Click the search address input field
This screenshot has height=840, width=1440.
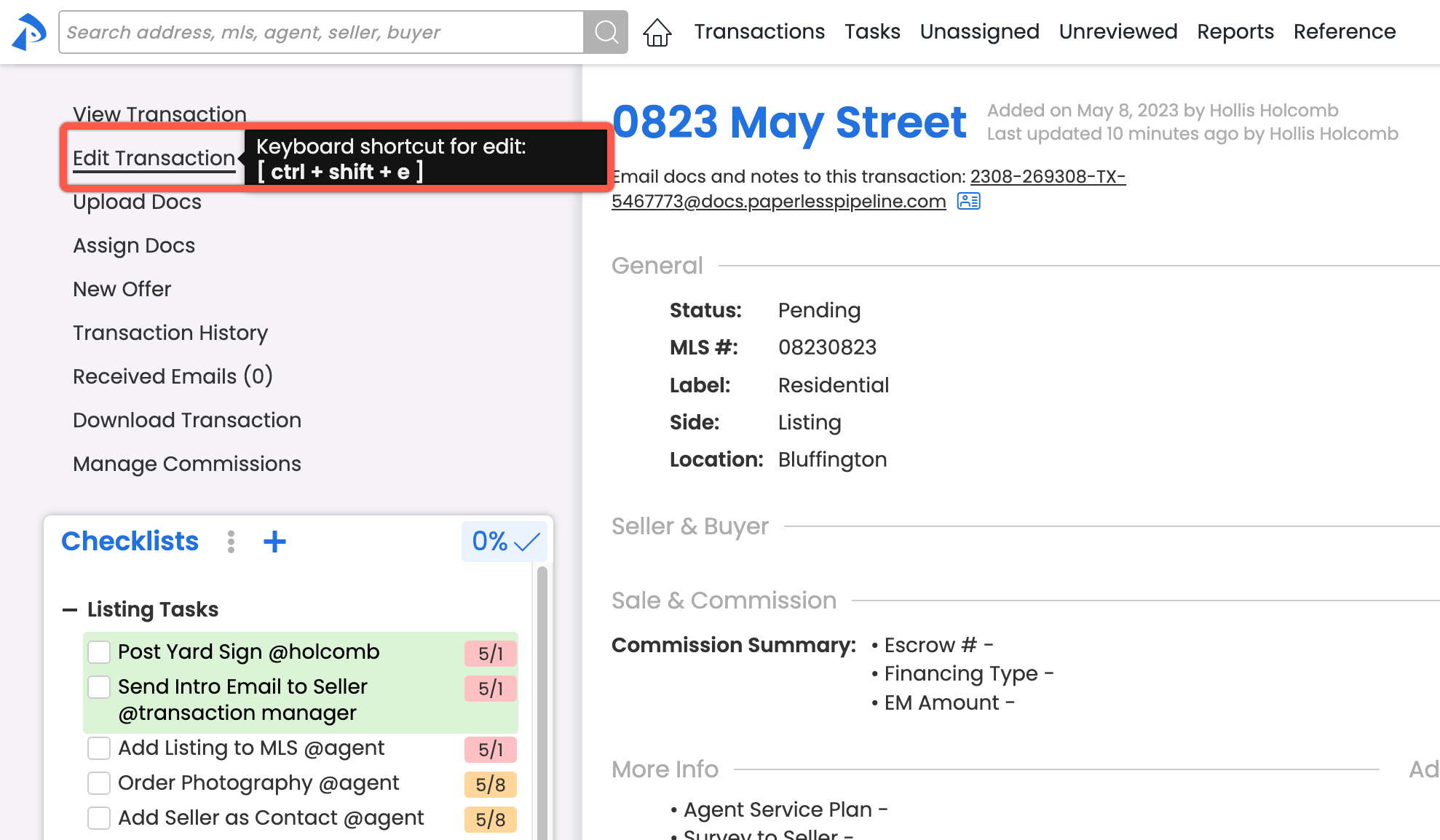pyautogui.click(x=320, y=32)
